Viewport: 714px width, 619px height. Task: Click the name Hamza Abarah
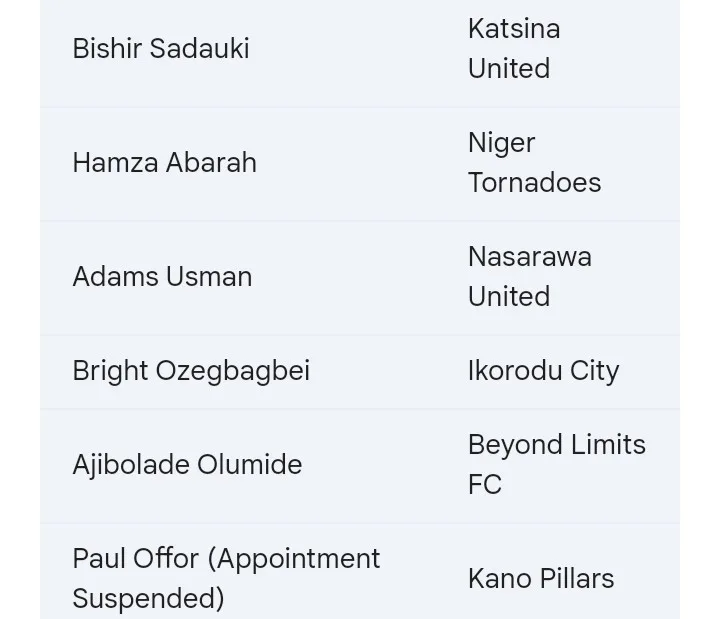[164, 163]
